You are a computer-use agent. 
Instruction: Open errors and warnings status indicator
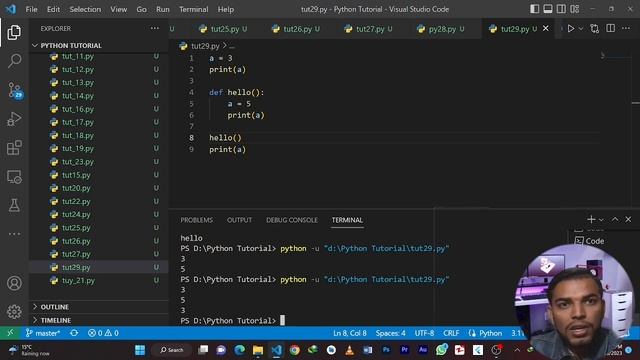[x=103, y=333]
